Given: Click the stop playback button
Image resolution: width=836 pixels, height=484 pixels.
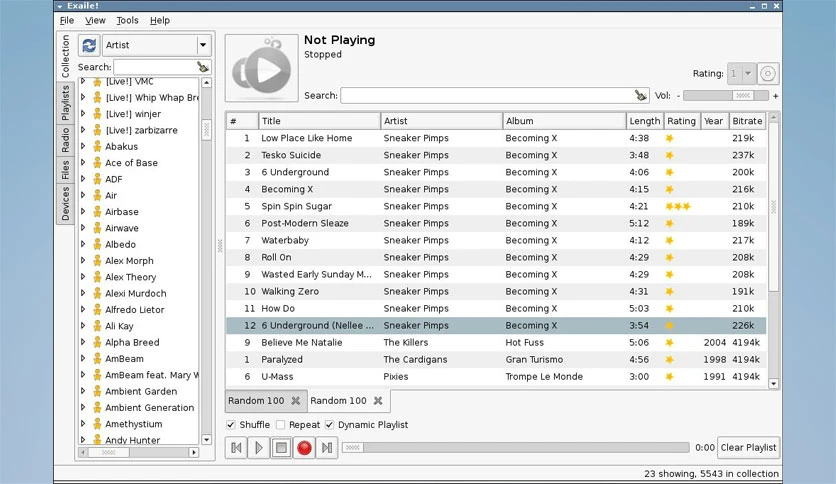Looking at the screenshot, I should (281, 448).
